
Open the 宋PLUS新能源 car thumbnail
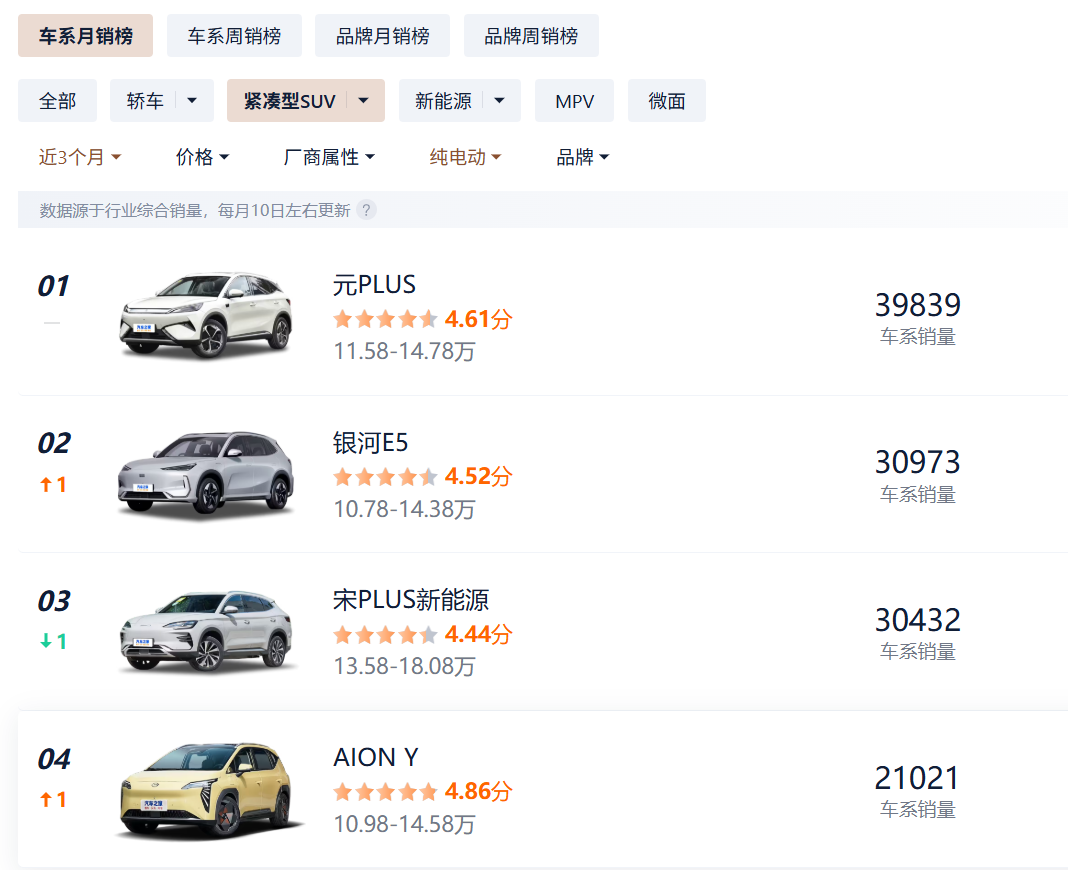pyautogui.click(x=207, y=631)
